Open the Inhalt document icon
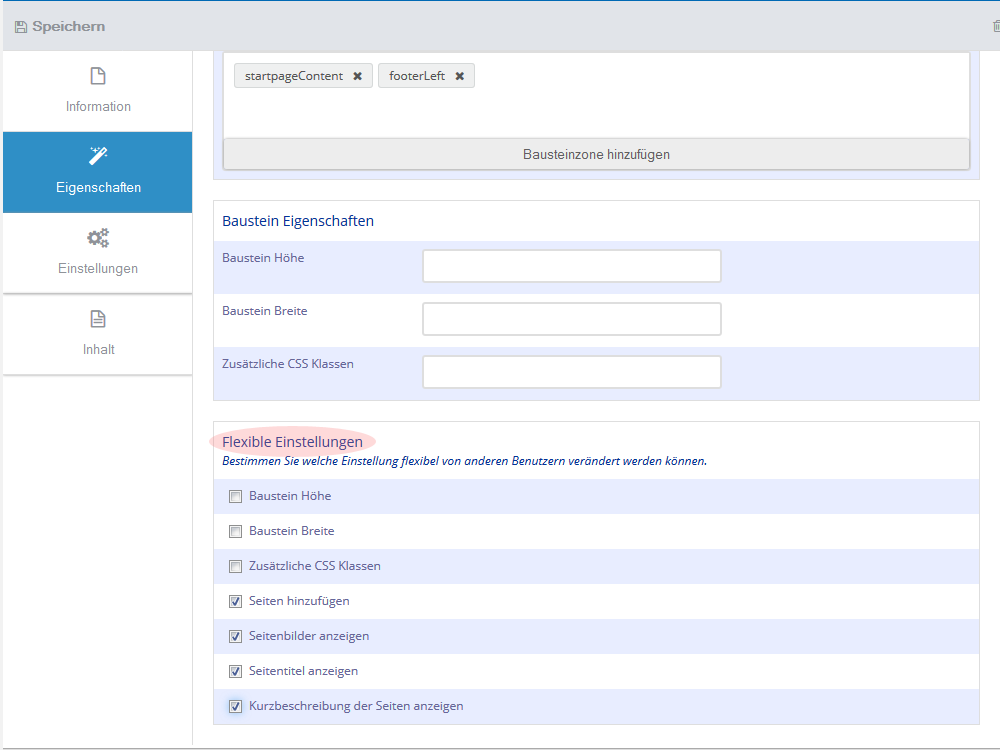Image resolution: width=1000 pixels, height=750 pixels. point(98,319)
